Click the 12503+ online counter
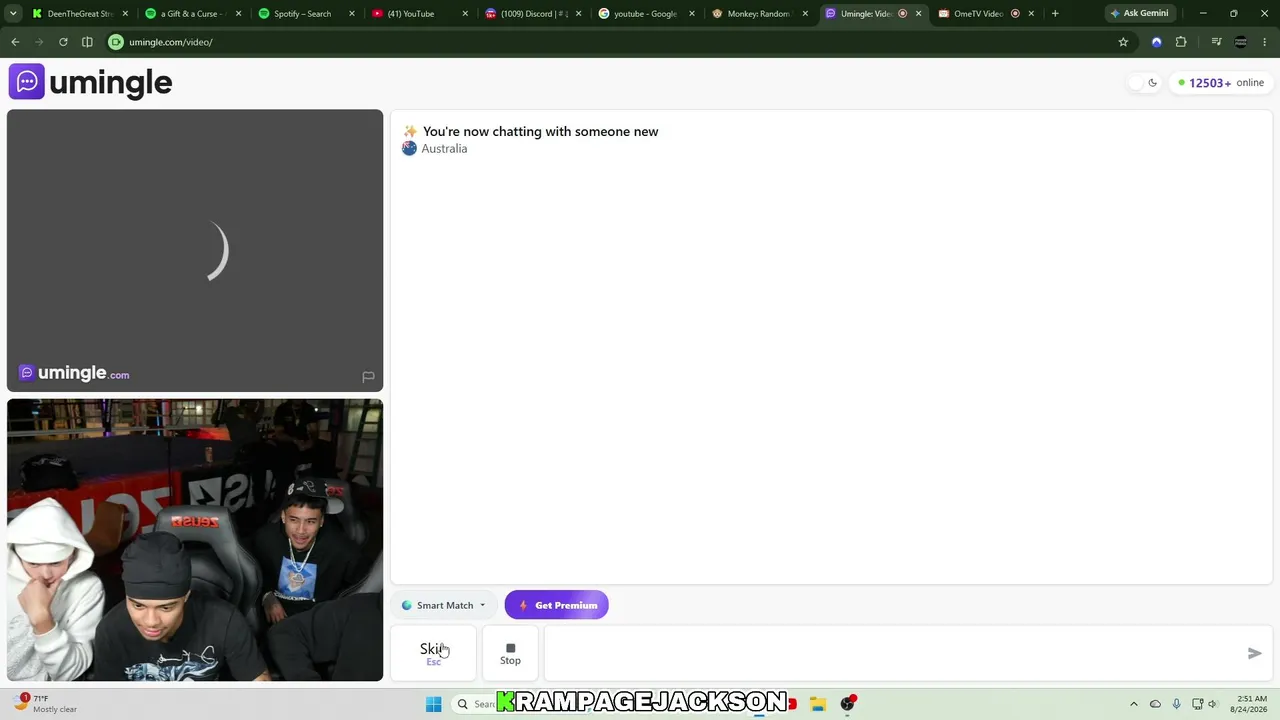Screen dimensions: 1280x720 1221,83
